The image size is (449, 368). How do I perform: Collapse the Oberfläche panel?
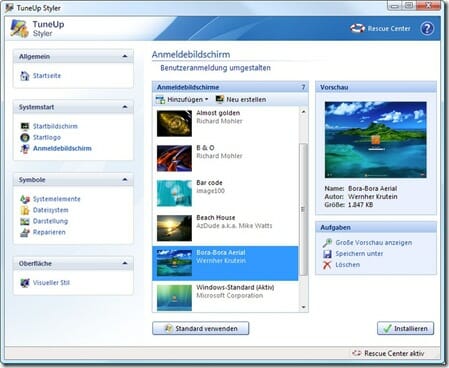(x=125, y=263)
